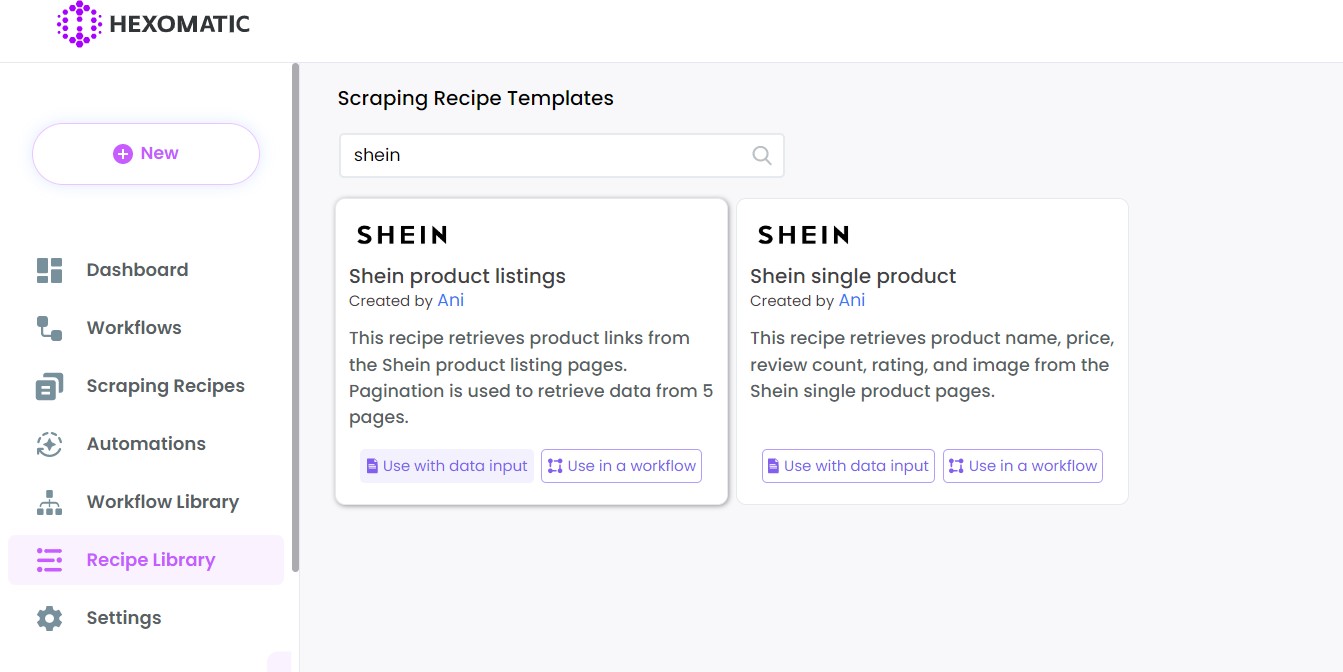The width and height of the screenshot is (1343, 672).
Task: Click Use in a workflow for Shein single product
Action: pos(1022,465)
